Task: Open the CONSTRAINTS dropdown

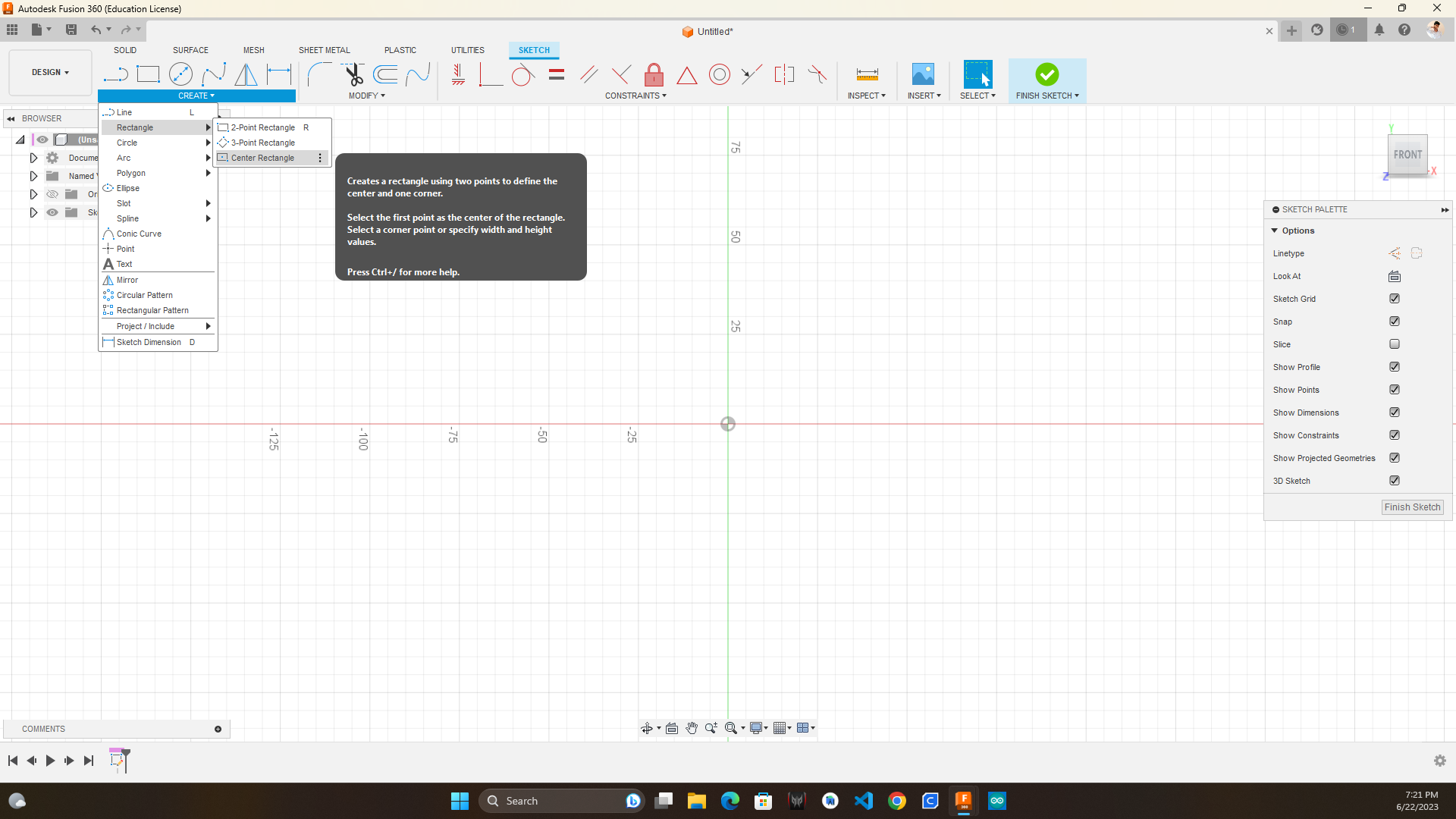Action: point(635,96)
